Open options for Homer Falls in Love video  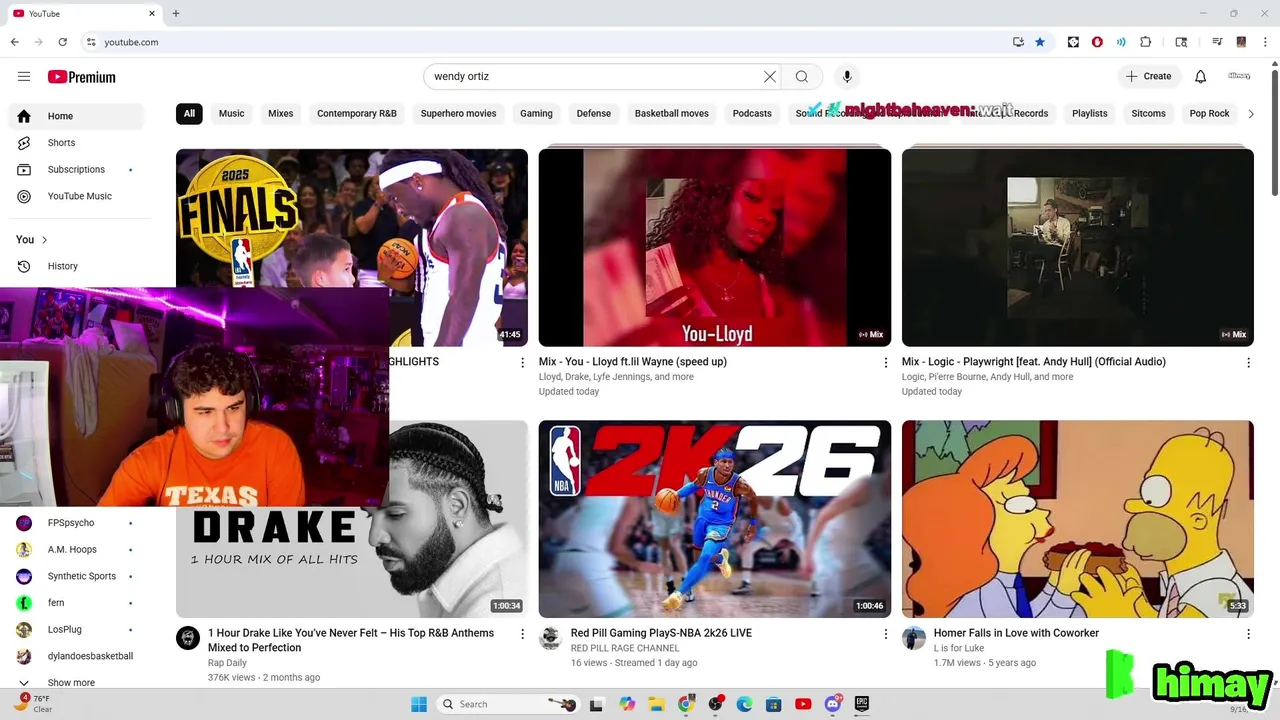[x=1248, y=634]
